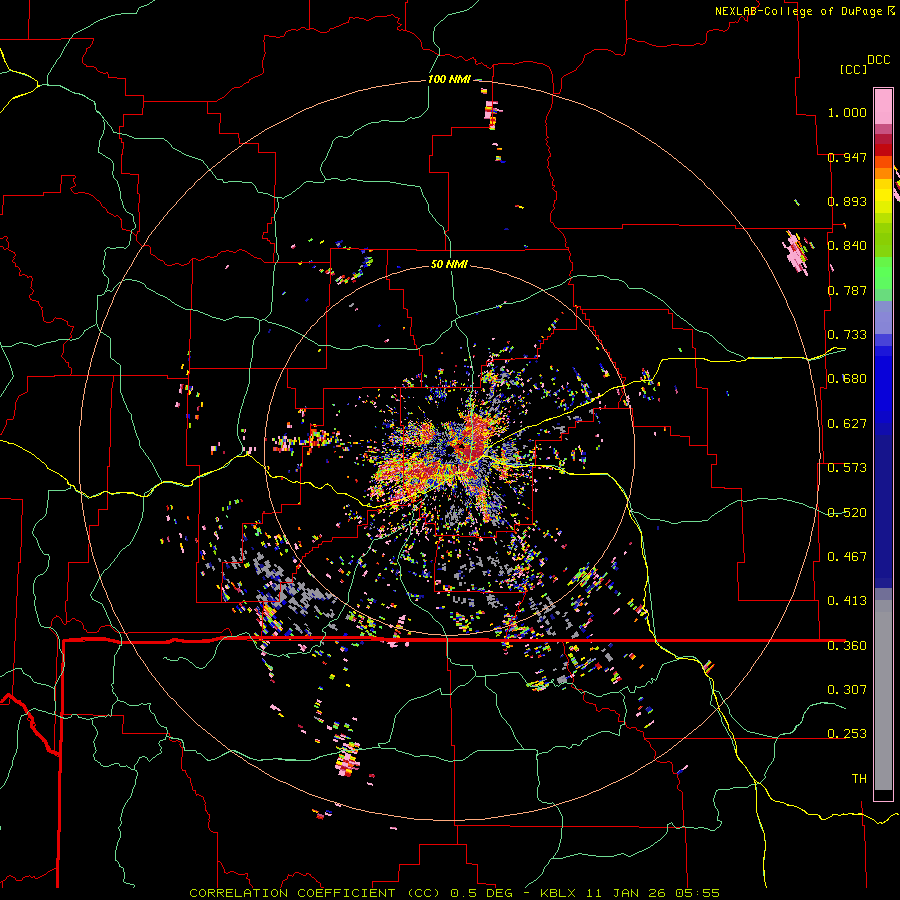The height and width of the screenshot is (900, 900).
Task: Click the 0.627 scale value
Action: point(847,424)
